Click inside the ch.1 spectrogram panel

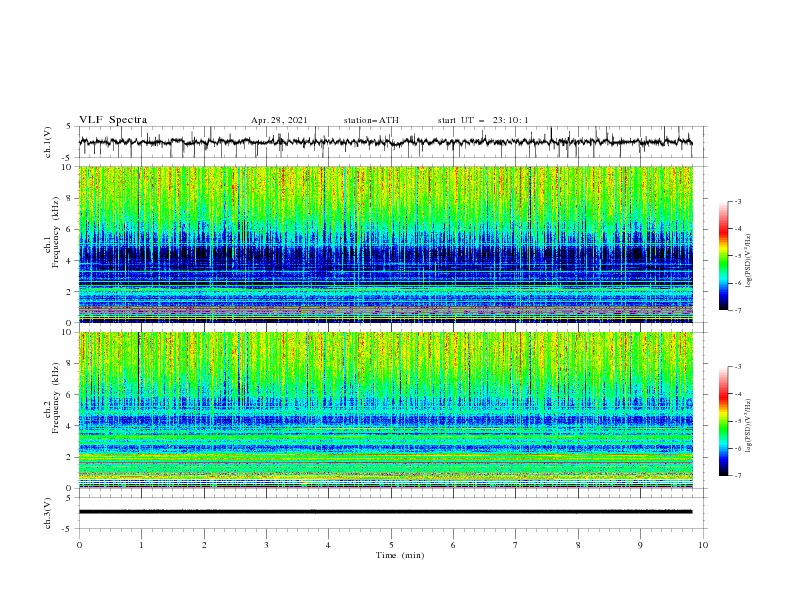(x=386, y=244)
